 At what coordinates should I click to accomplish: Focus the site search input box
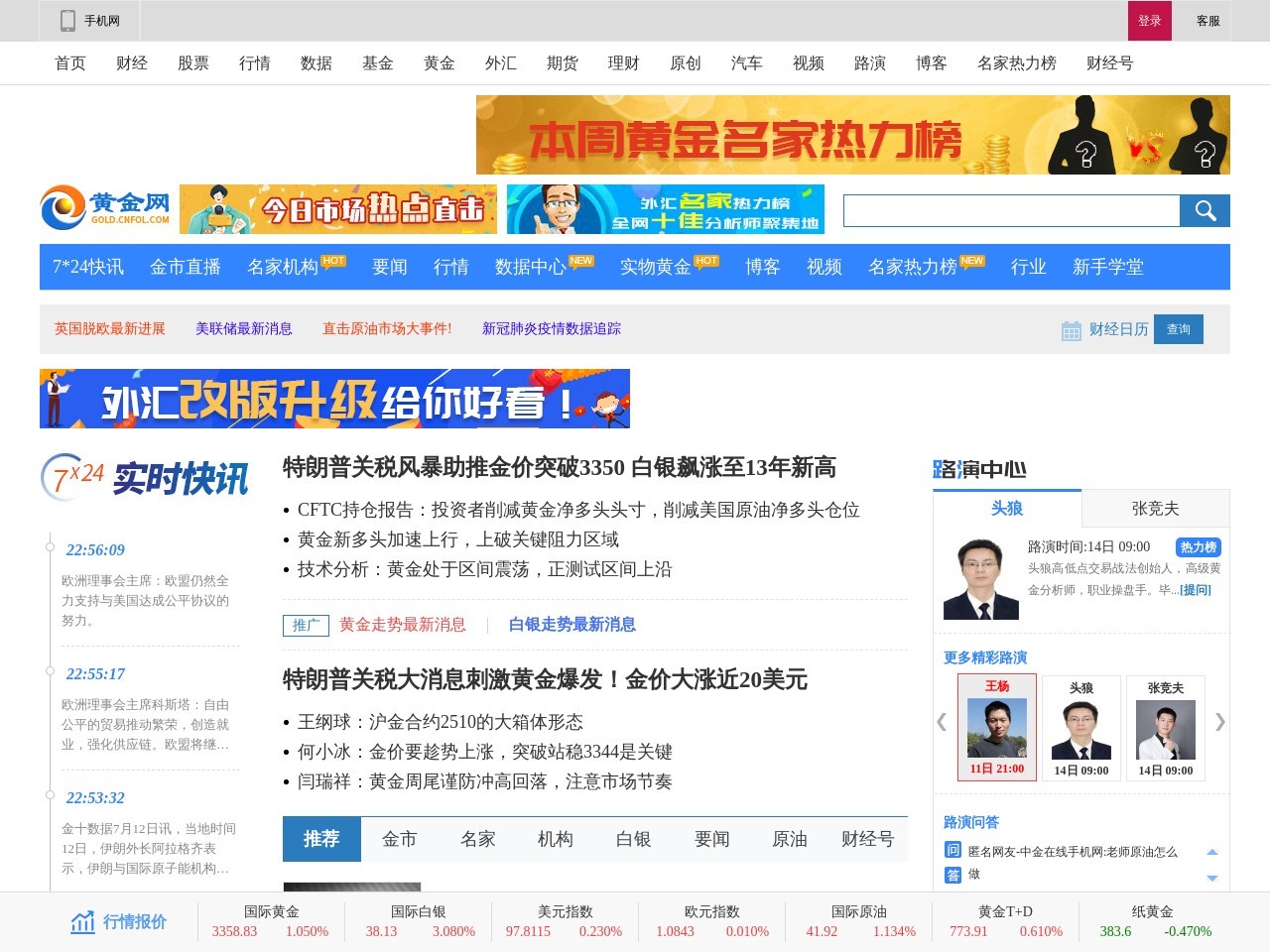pyautogui.click(x=1011, y=210)
